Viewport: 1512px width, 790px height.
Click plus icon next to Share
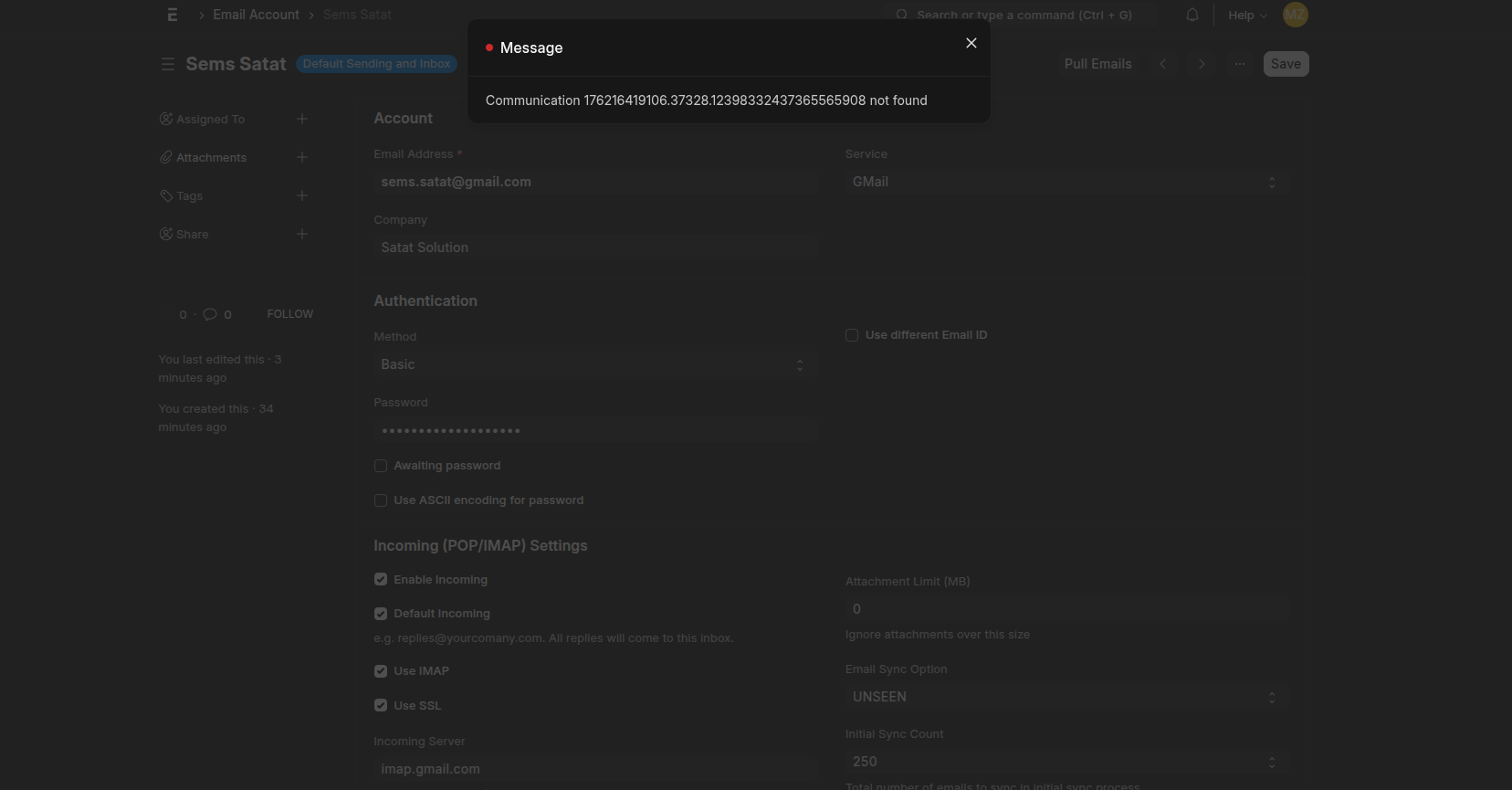tap(302, 234)
